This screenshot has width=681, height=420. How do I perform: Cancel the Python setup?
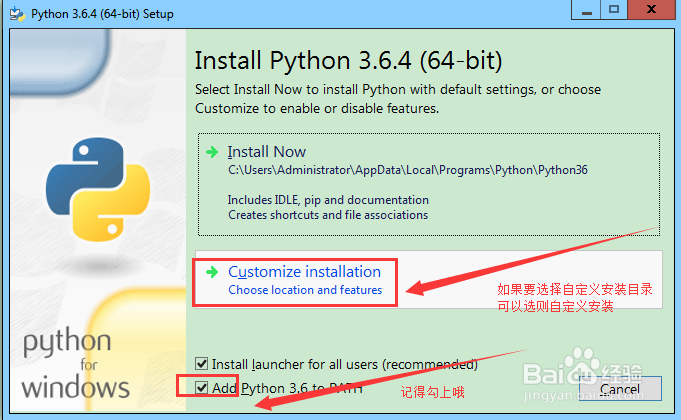[620, 389]
